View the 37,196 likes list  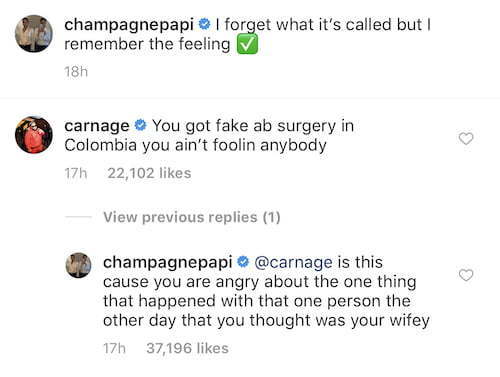[187, 349]
